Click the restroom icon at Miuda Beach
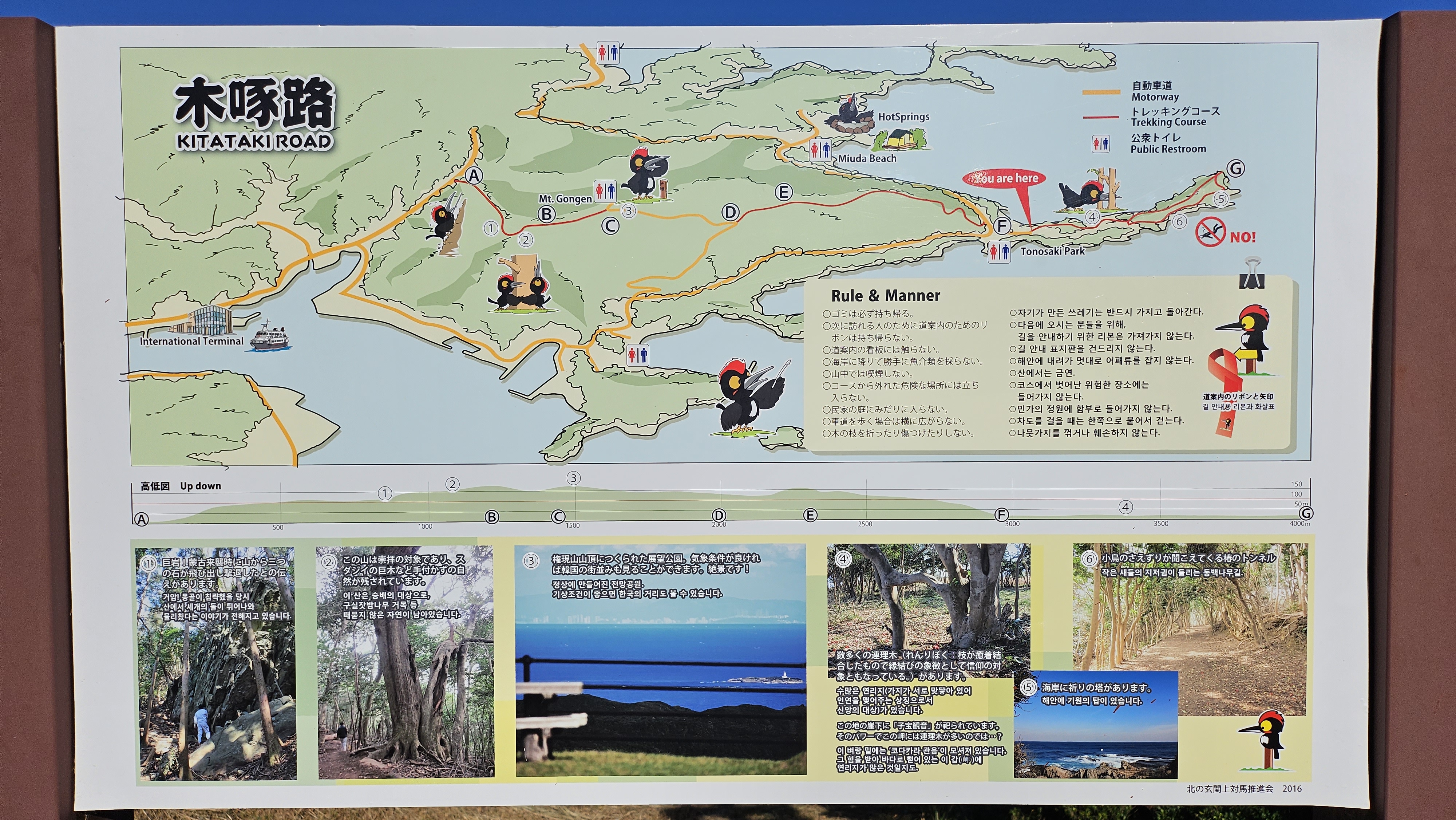 (x=820, y=150)
